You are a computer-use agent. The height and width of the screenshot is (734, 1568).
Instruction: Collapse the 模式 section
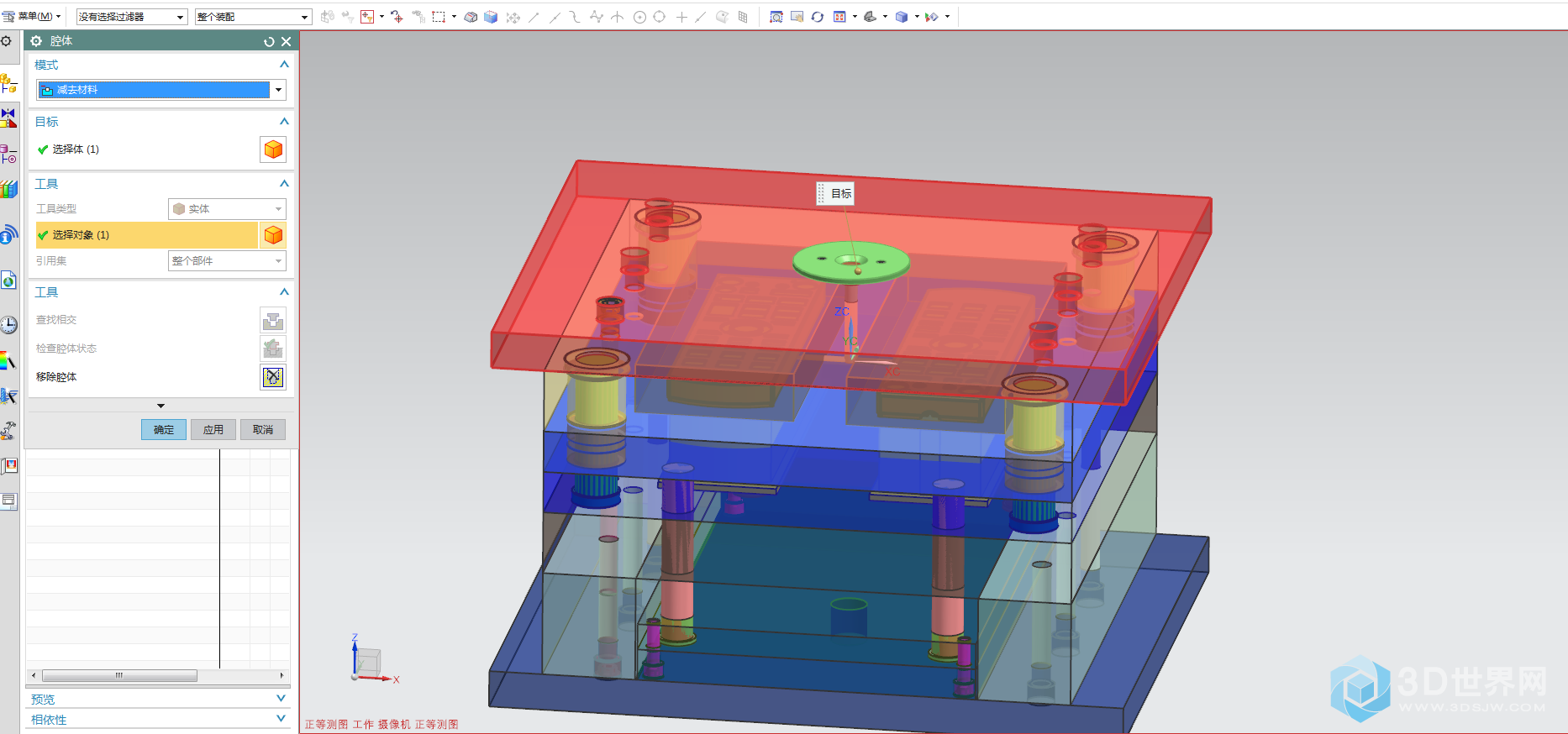pyautogui.click(x=284, y=65)
